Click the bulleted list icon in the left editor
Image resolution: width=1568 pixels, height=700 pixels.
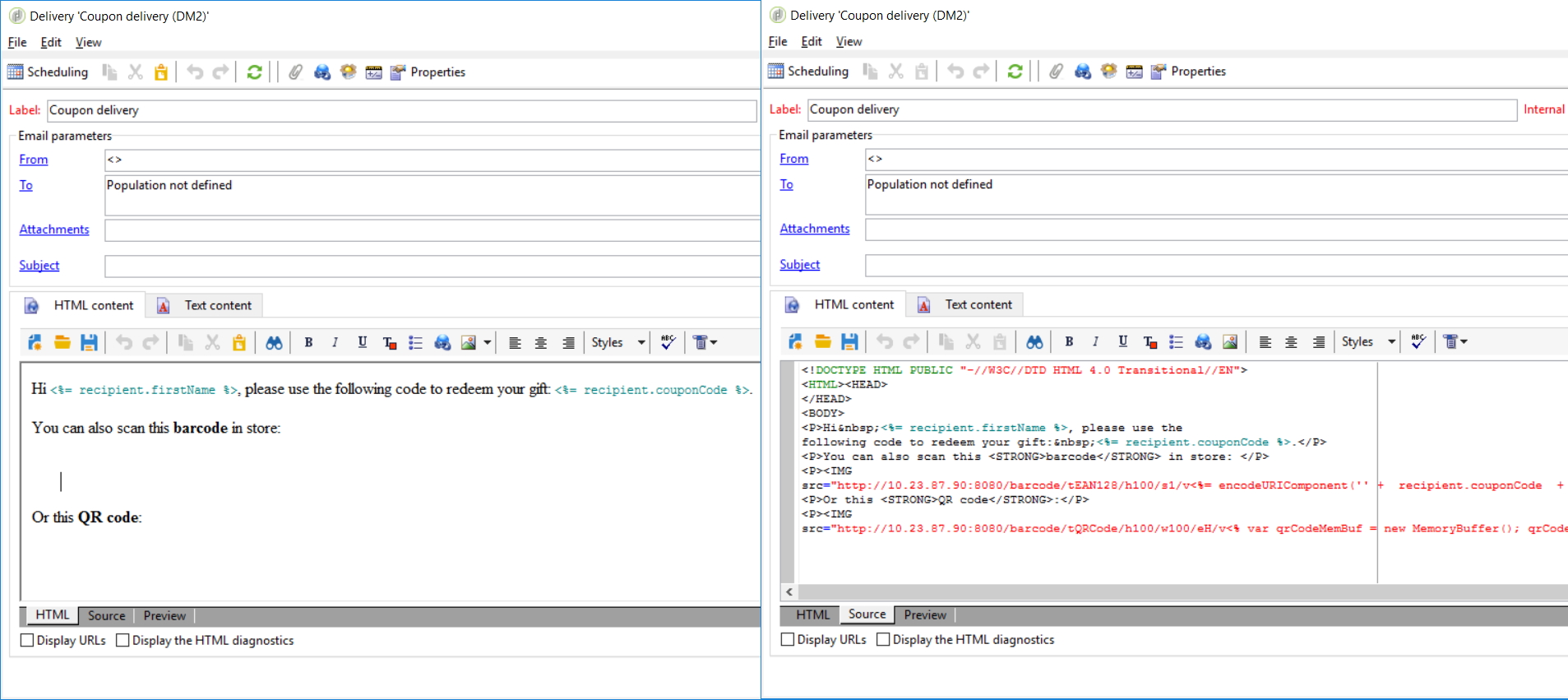(x=416, y=343)
